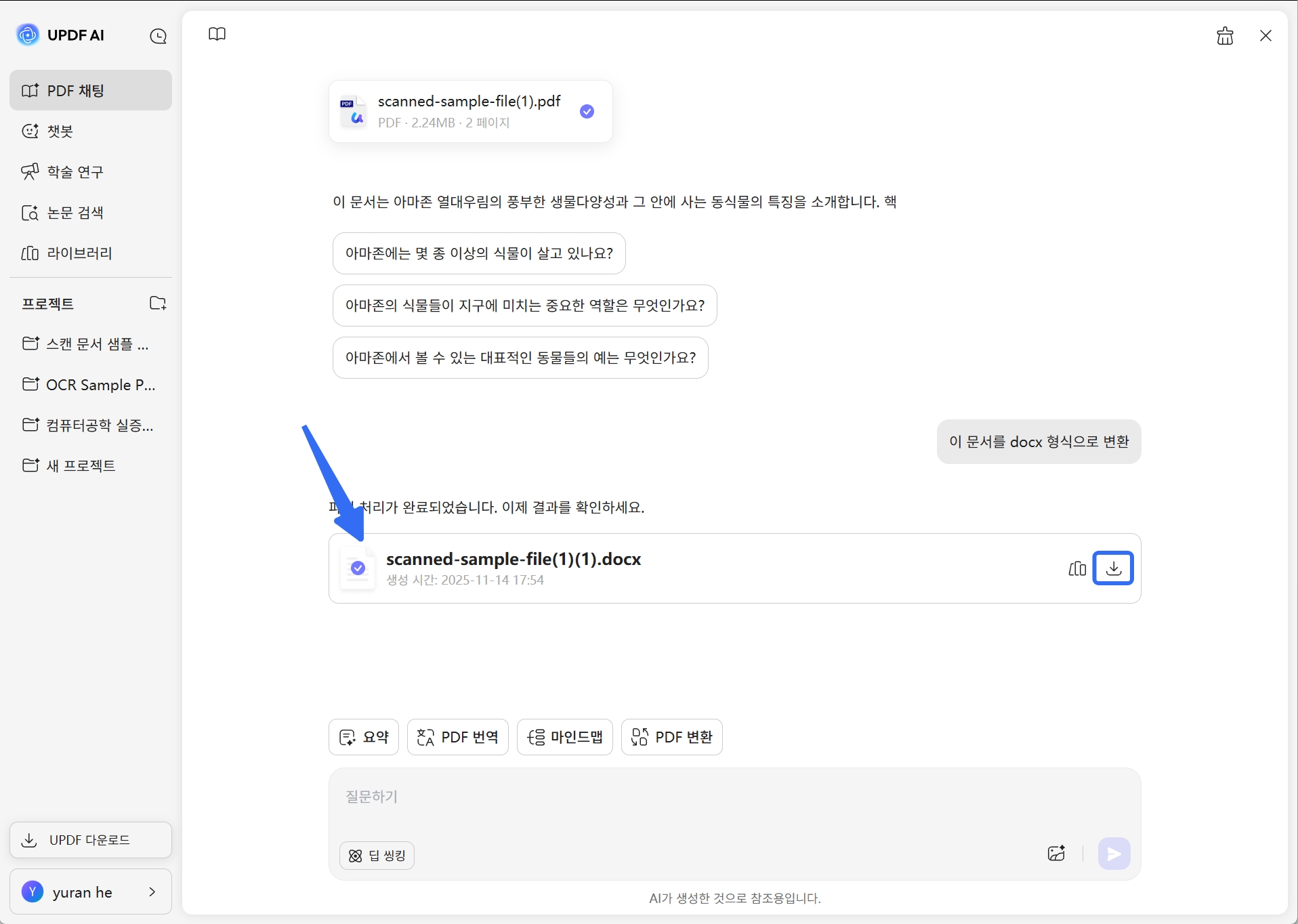Viewport: 1298px width, 924px height.
Task: Ask the suggested question about Amazon plant species
Action: (x=478, y=253)
